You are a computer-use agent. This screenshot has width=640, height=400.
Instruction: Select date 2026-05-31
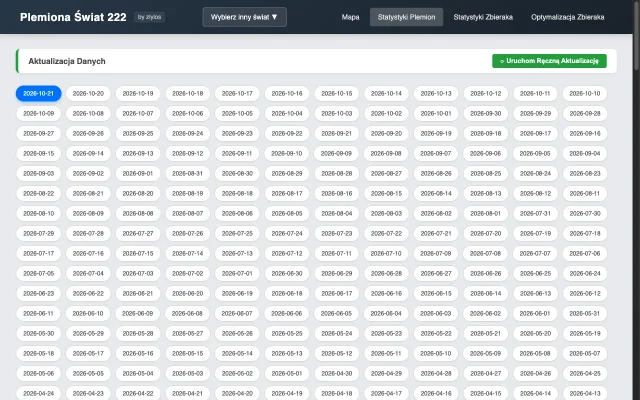coord(585,313)
